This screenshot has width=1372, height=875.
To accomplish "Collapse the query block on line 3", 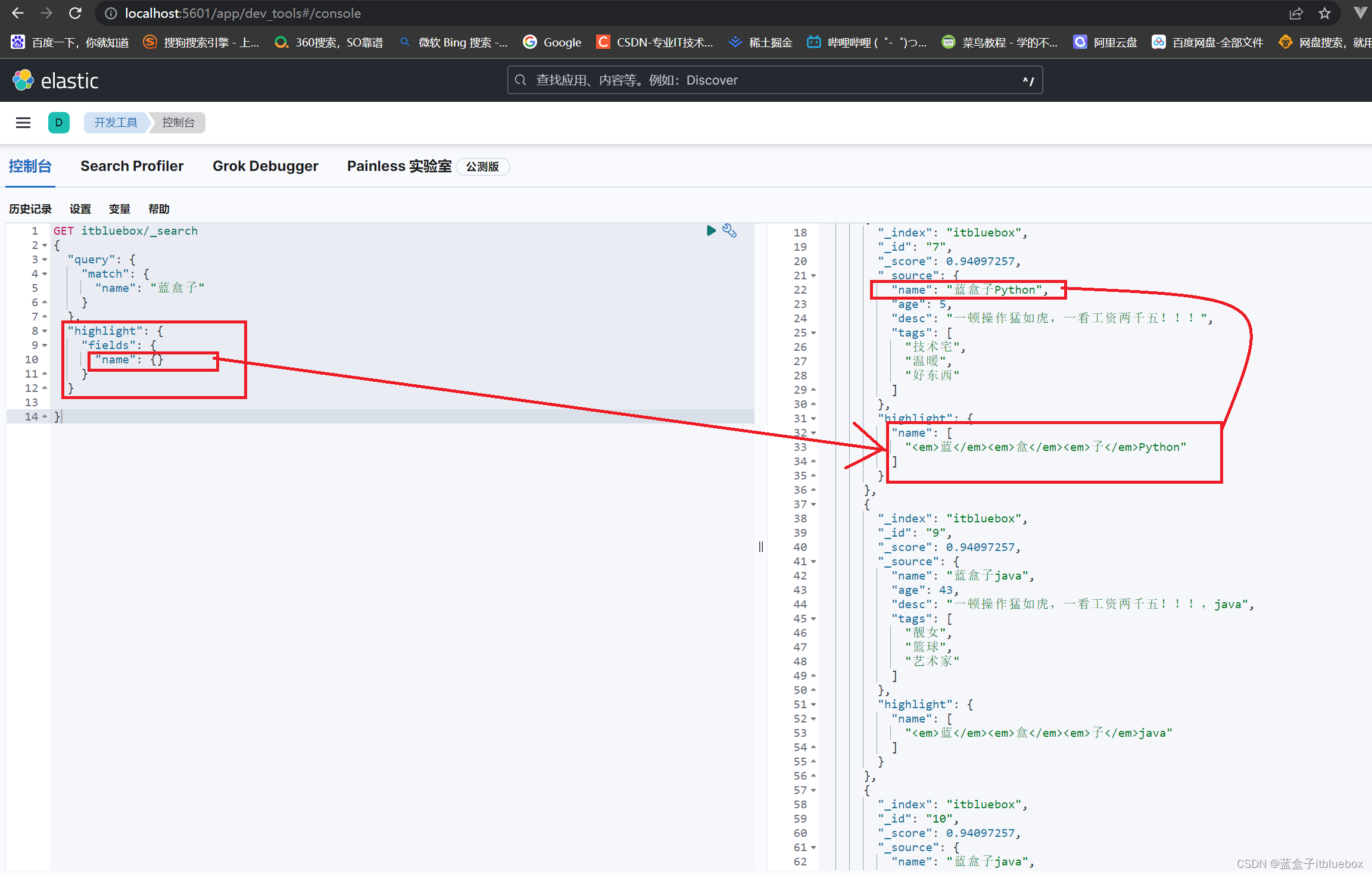I will click(45, 260).
